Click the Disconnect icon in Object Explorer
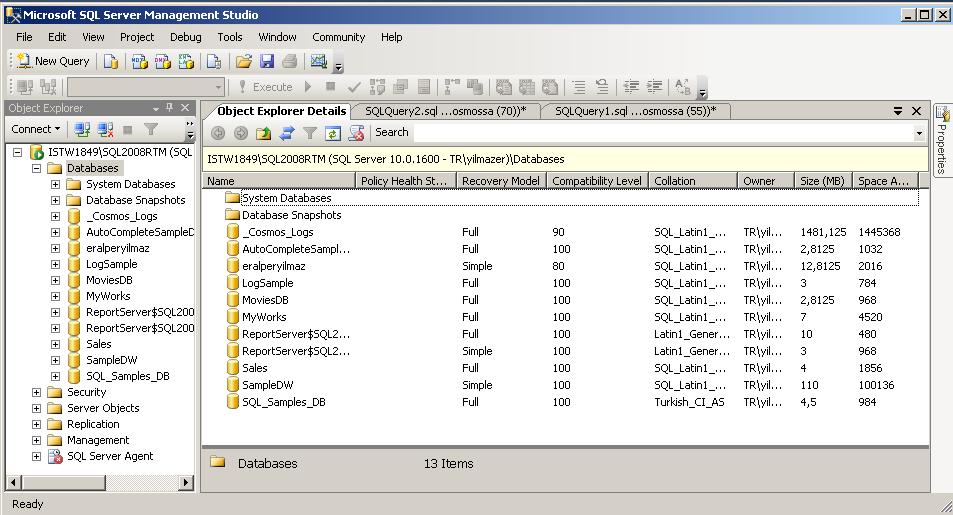Screen dimensions: 953x515 (x=105, y=129)
